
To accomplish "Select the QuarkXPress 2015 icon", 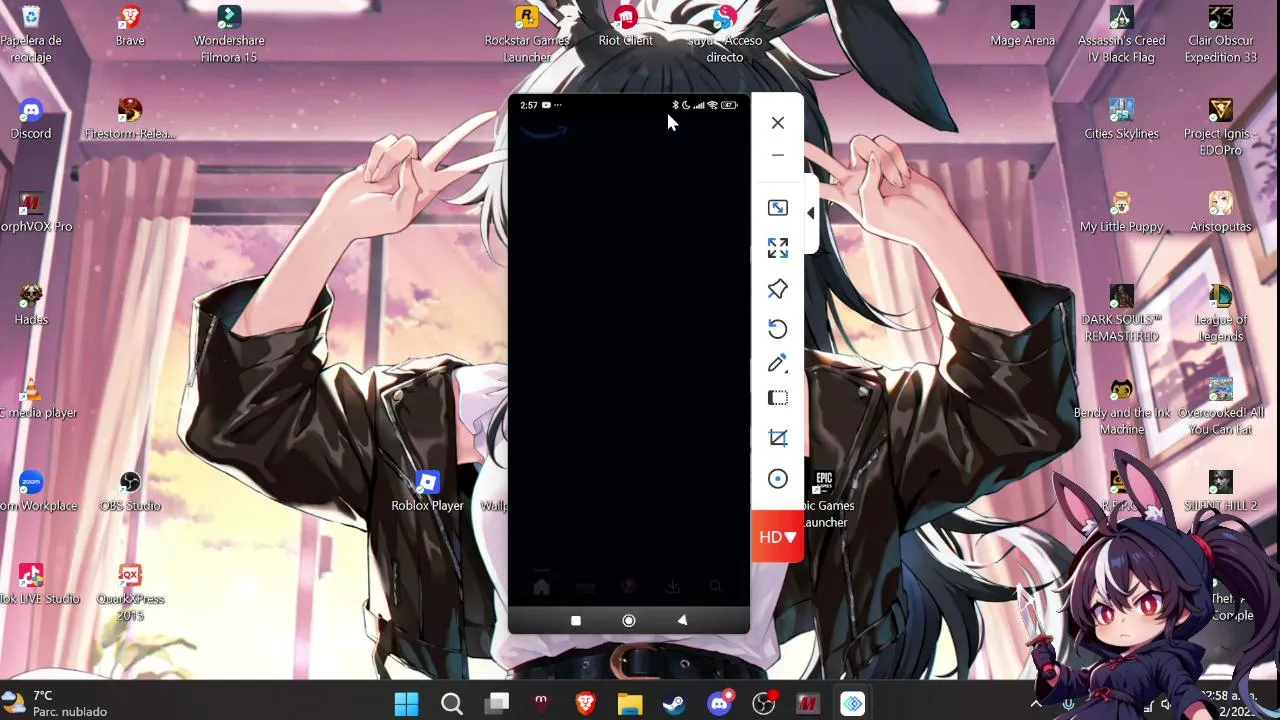I will coord(130,592).
